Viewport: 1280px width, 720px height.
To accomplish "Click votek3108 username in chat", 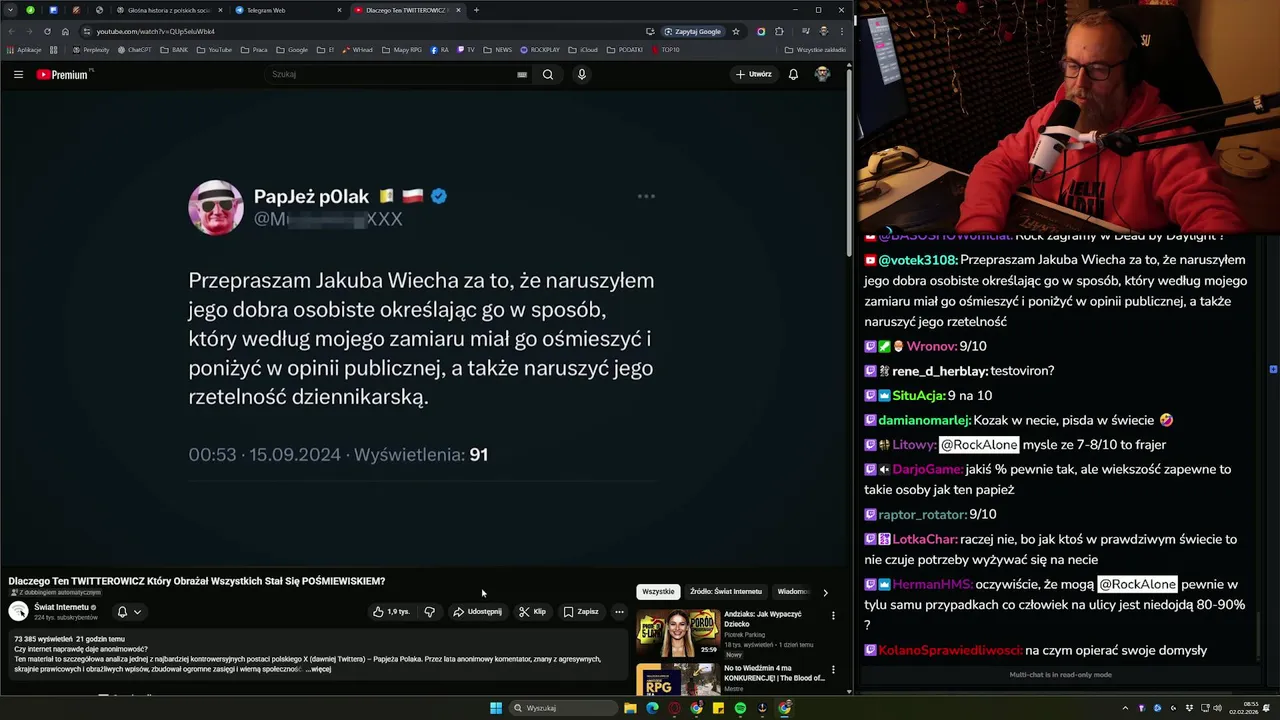I will click(x=917, y=260).
